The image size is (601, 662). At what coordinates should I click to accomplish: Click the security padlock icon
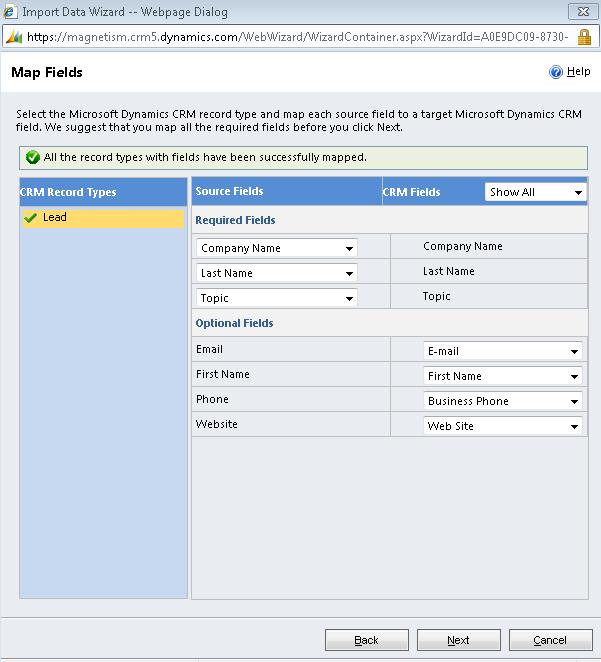tap(584, 36)
